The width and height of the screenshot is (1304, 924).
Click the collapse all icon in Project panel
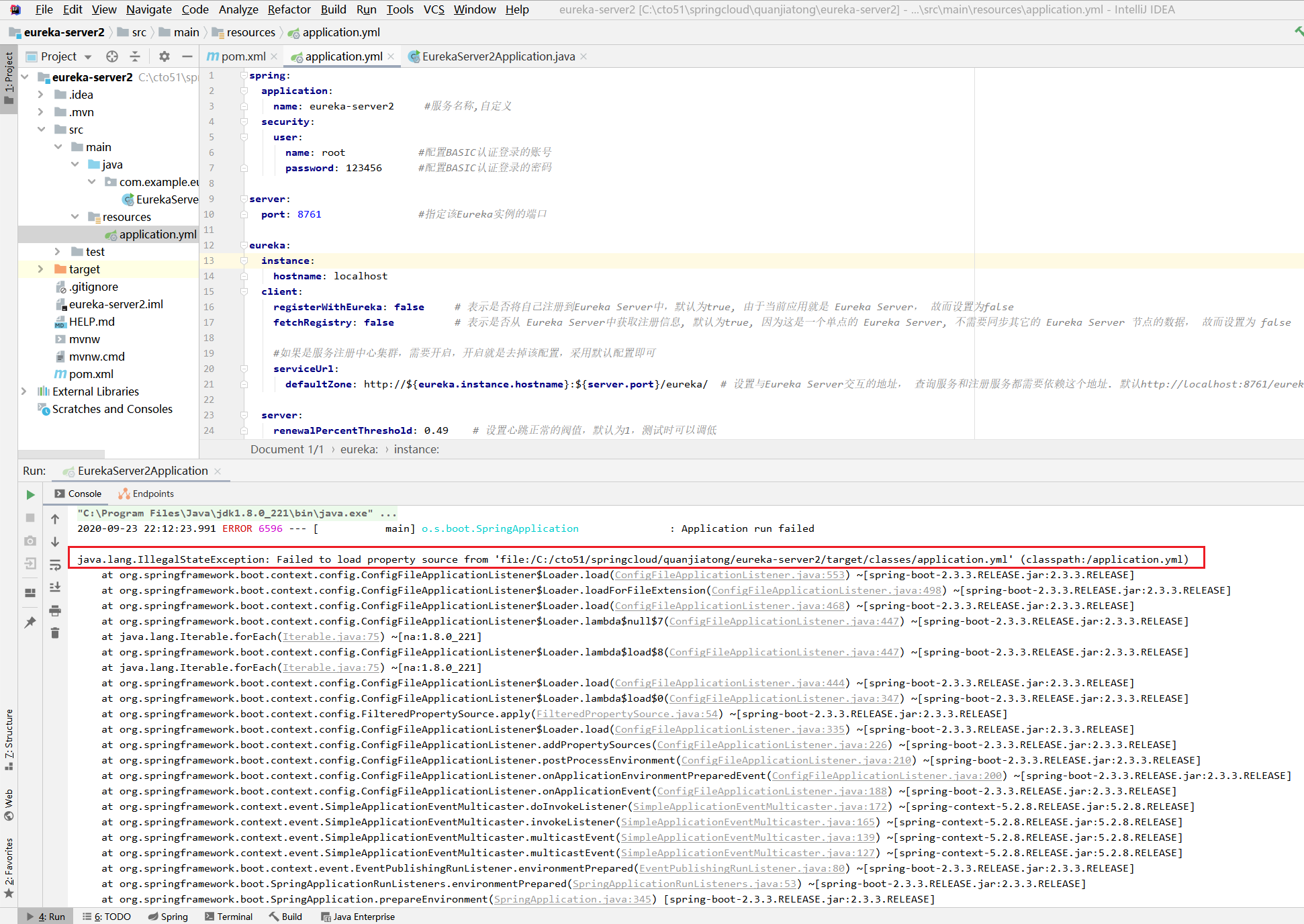135,56
